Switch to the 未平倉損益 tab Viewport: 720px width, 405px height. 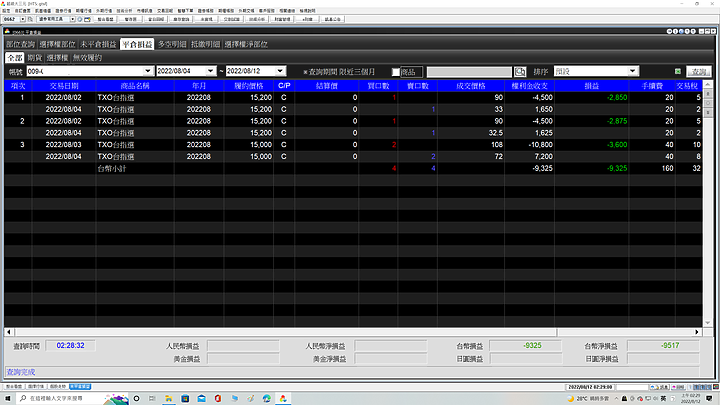(x=98, y=45)
